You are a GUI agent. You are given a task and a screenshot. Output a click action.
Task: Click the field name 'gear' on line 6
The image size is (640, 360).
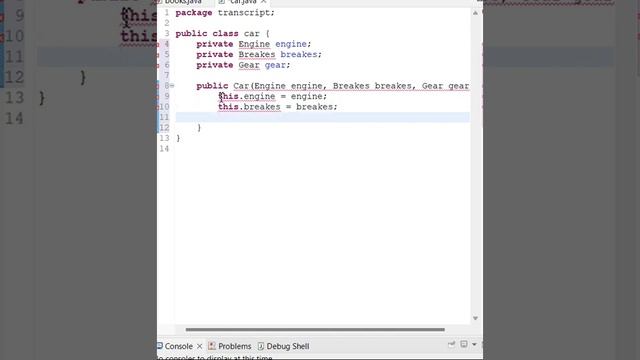(x=275, y=65)
